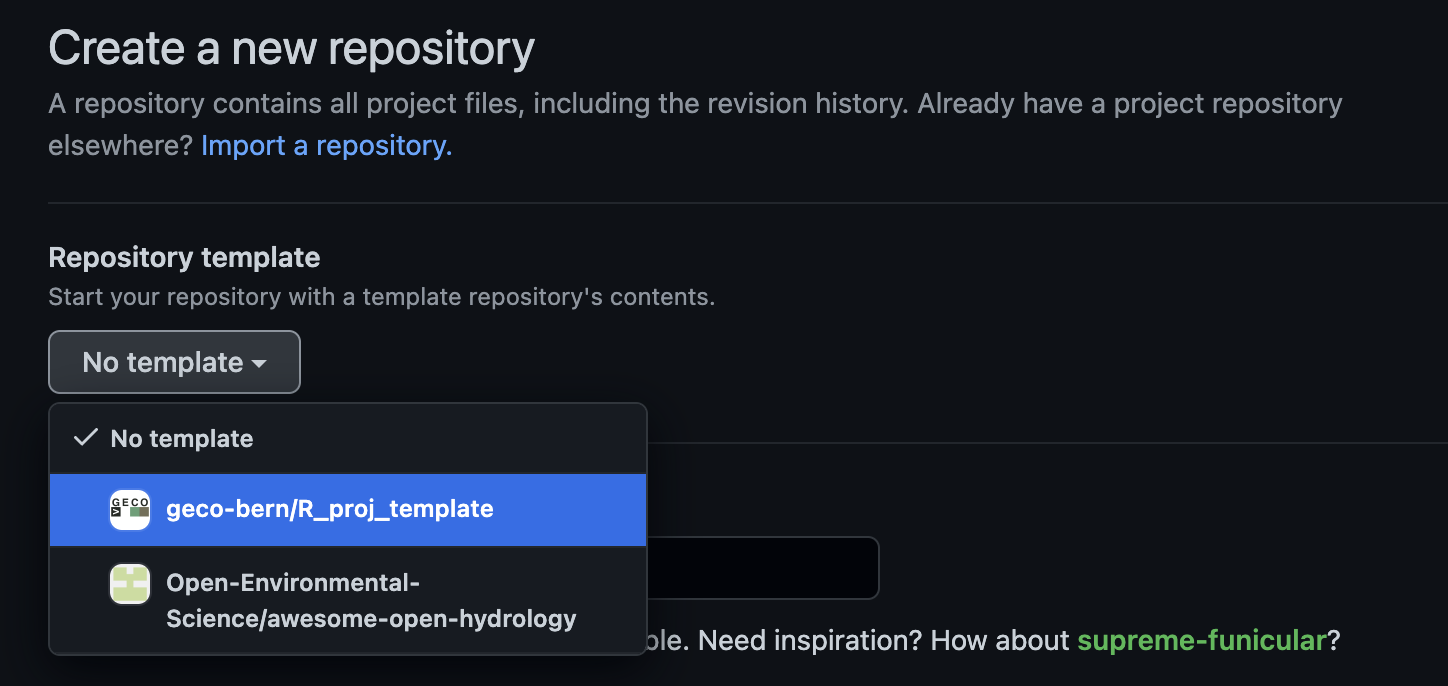Viewport: 1448px width, 686px height.
Task: Click the Already have a project repository text
Action: [1130, 104]
